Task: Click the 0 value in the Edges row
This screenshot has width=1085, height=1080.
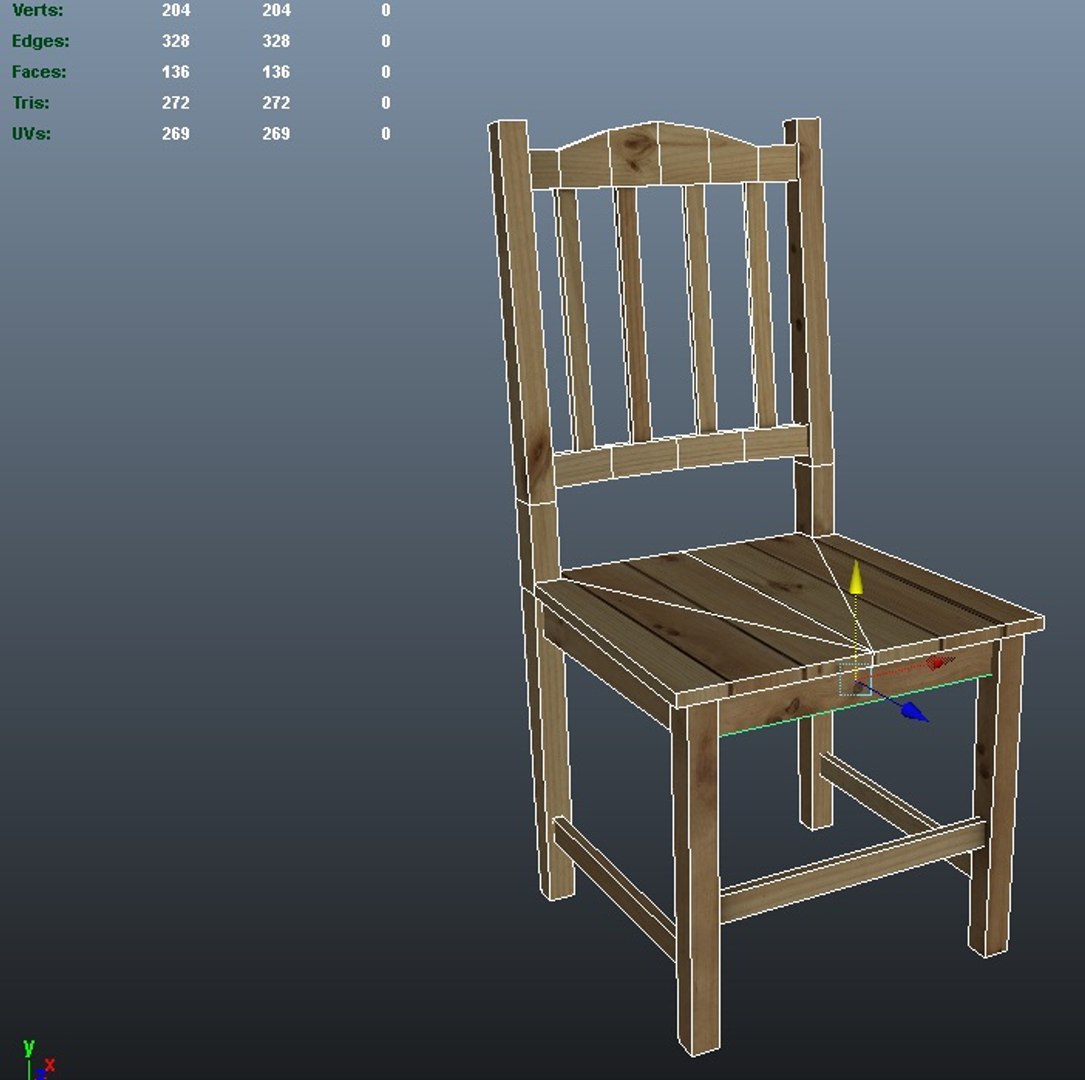Action: click(x=386, y=41)
